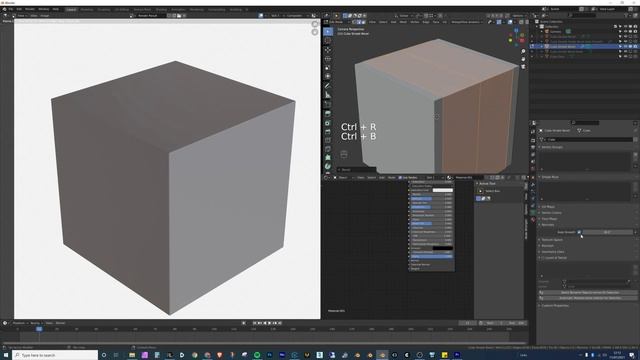Toggle viewport overlays button
This screenshot has height=360, width=640.
point(510,22)
